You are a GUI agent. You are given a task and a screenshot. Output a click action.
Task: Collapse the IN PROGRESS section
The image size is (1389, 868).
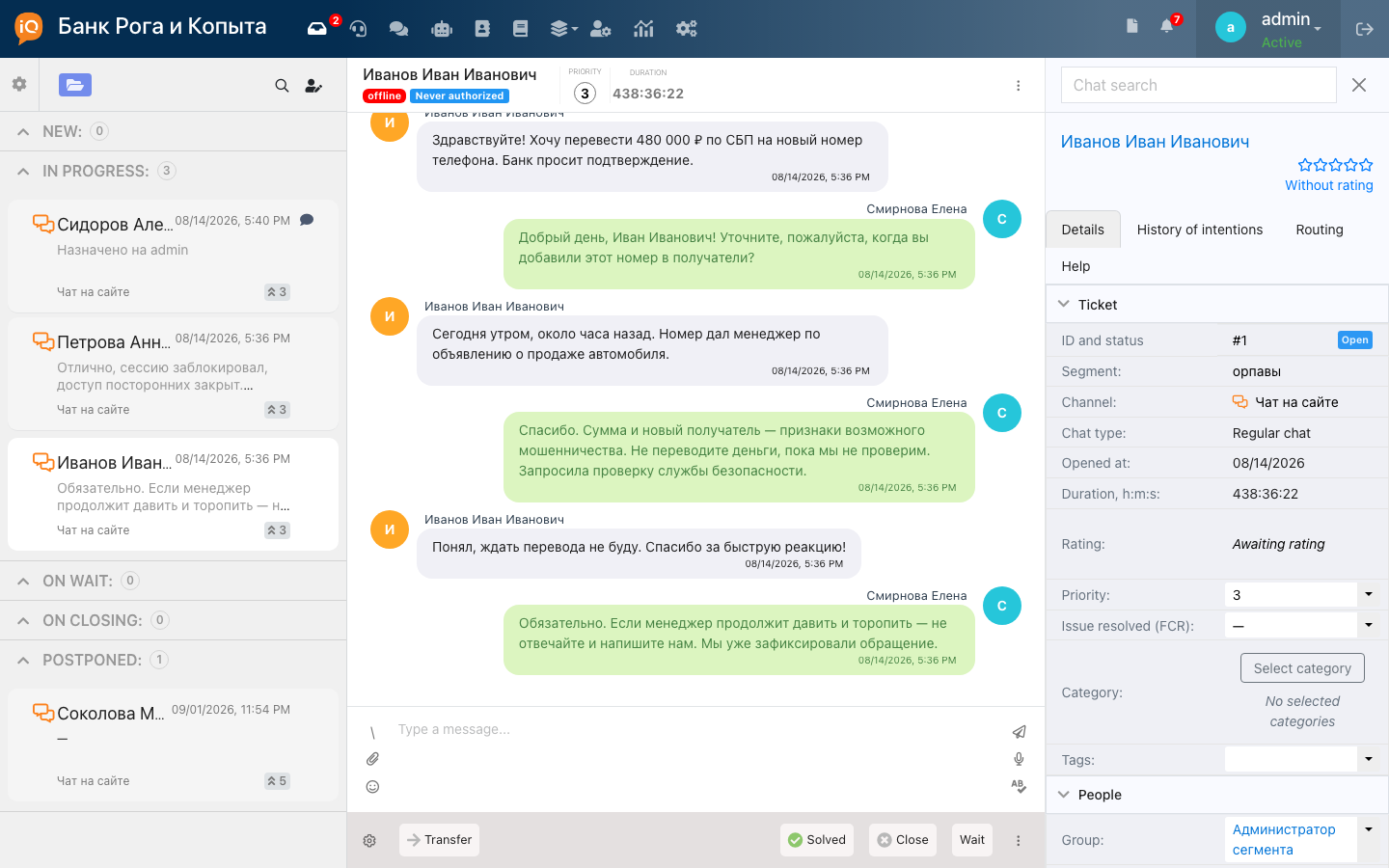23,172
